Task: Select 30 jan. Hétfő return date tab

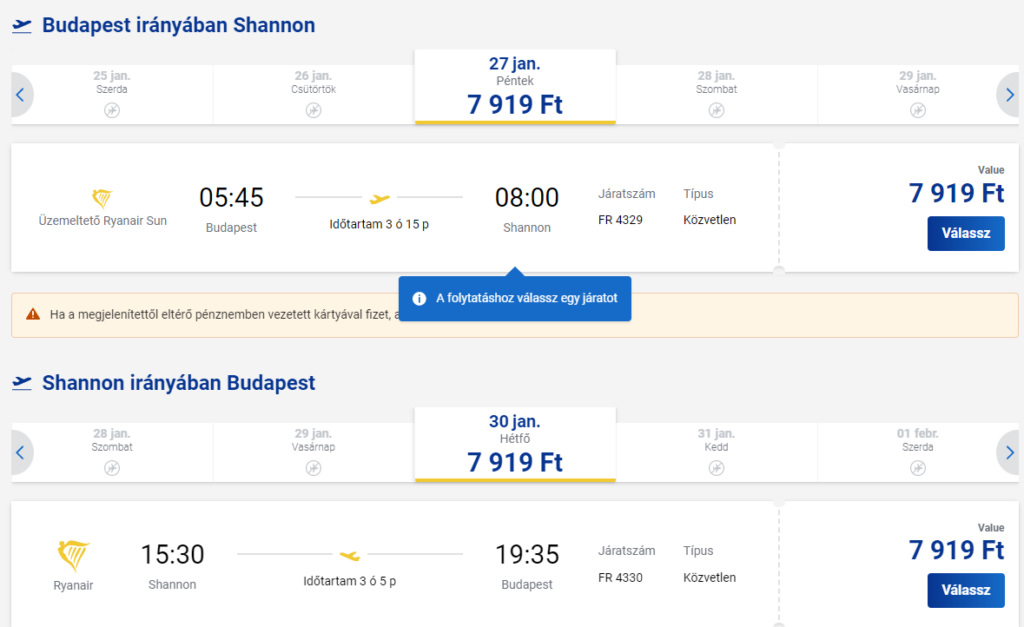Action: (x=515, y=445)
